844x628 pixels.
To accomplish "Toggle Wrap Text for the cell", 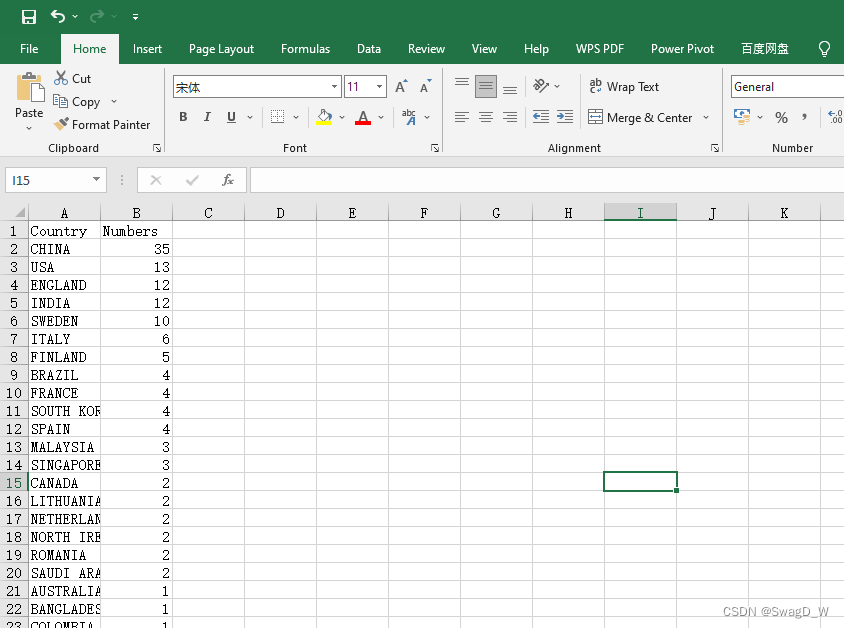I will tap(624, 87).
